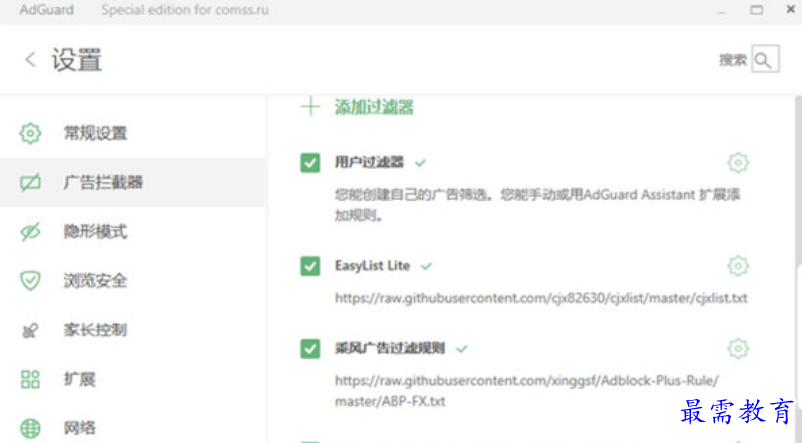802x443 pixels.
Task: Click the 搜索 label
Action: point(732,60)
